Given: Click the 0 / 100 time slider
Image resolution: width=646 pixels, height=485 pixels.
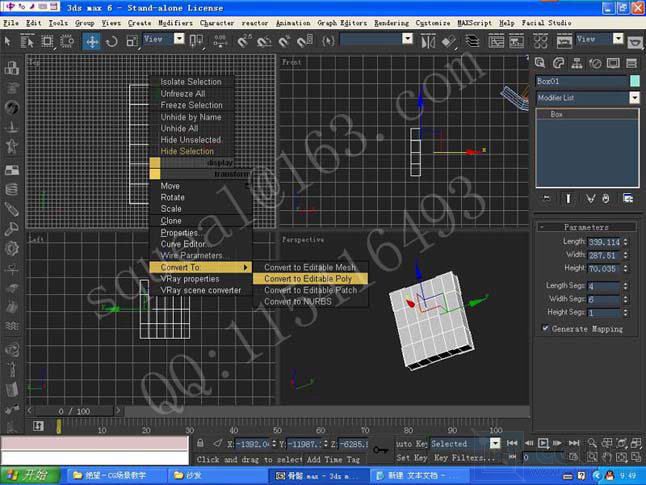Looking at the screenshot, I should click(x=74, y=411).
